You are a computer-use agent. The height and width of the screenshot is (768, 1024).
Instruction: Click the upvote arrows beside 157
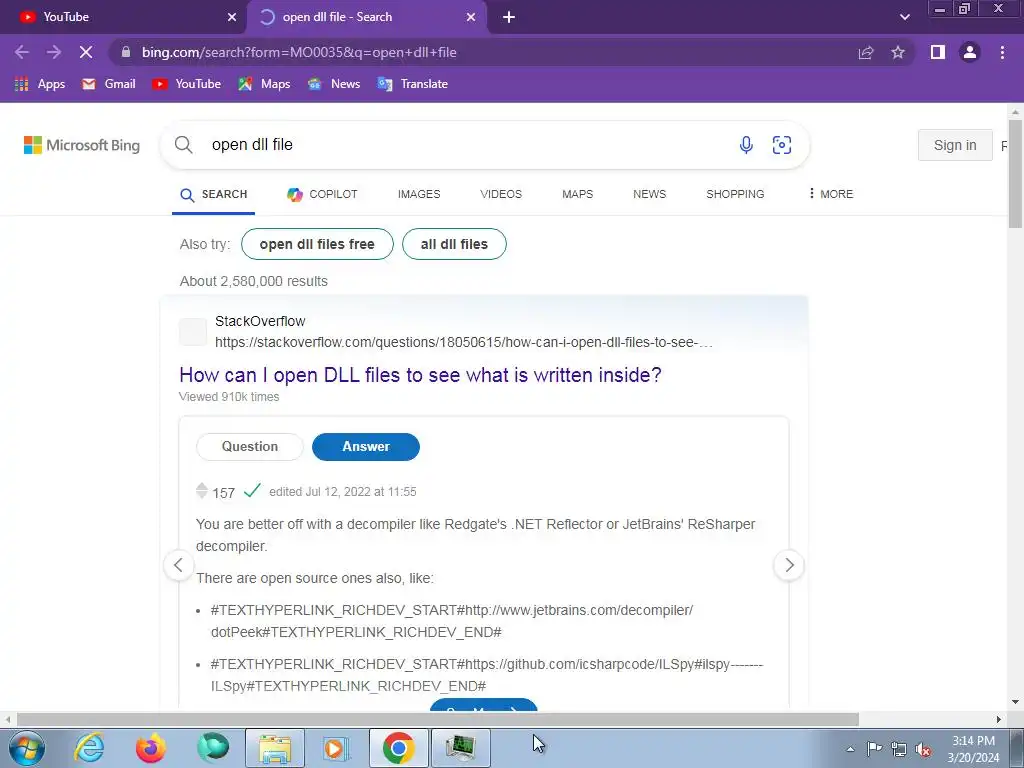coord(202,490)
